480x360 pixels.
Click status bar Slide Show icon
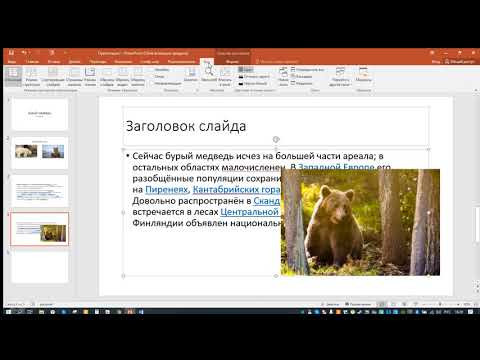tap(415, 304)
